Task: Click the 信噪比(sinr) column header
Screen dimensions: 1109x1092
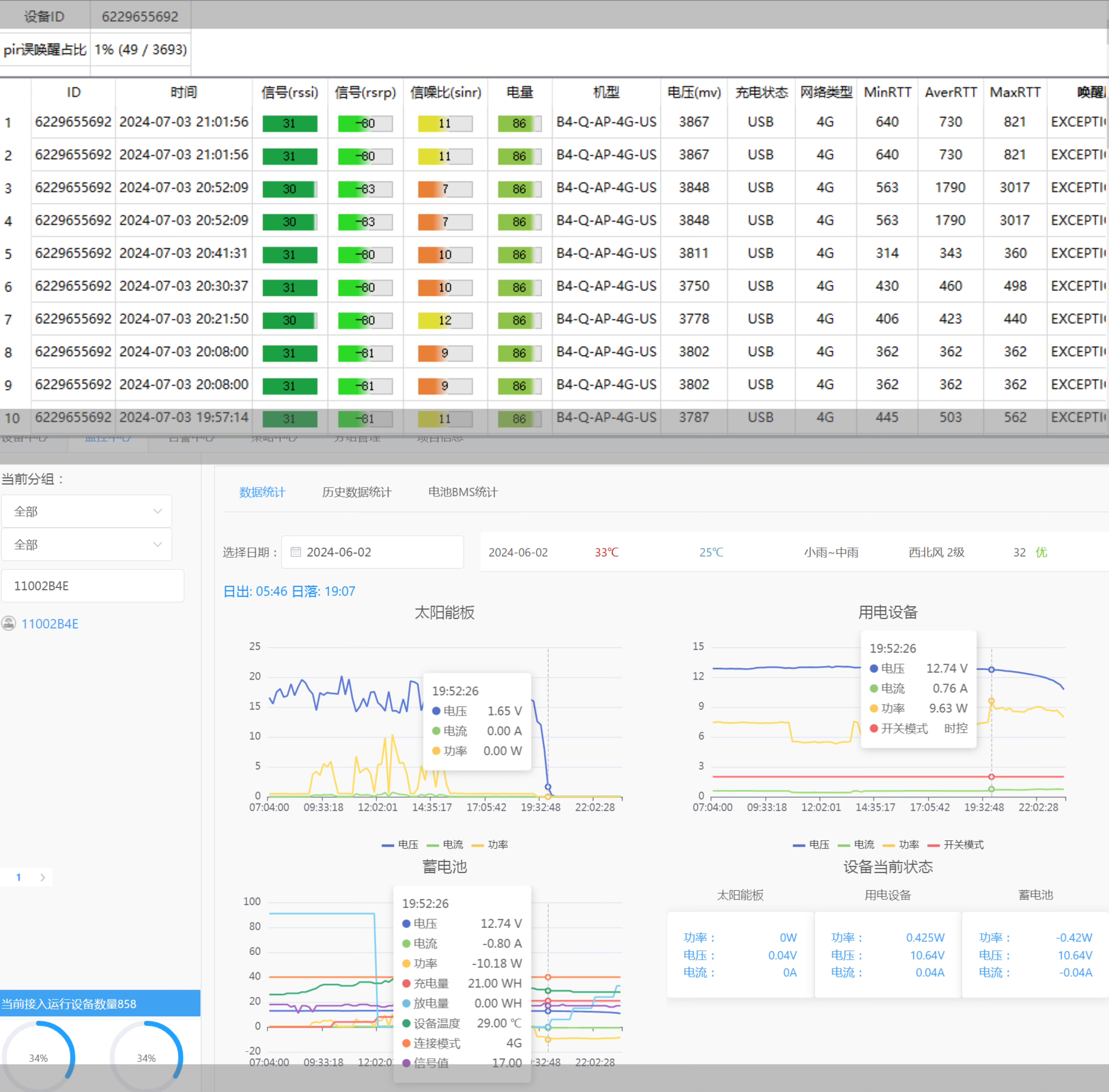Action: [x=445, y=92]
